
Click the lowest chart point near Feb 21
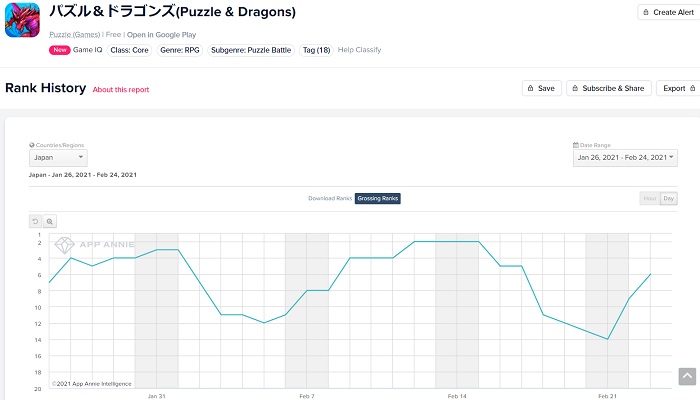607,339
